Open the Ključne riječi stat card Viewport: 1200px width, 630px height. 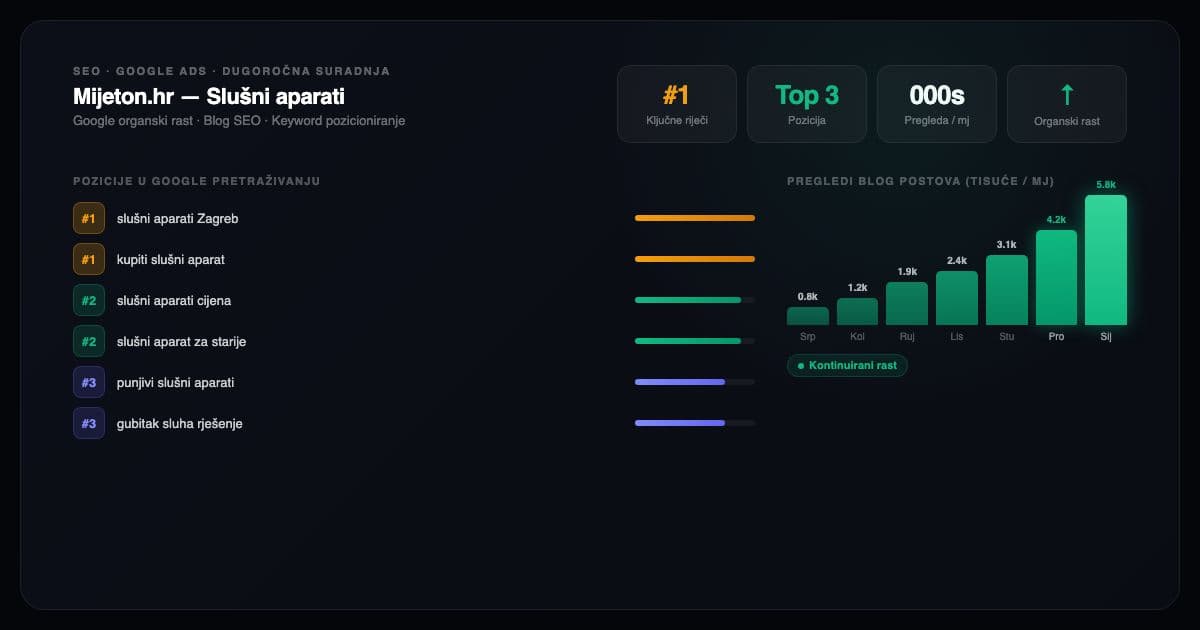coord(677,104)
